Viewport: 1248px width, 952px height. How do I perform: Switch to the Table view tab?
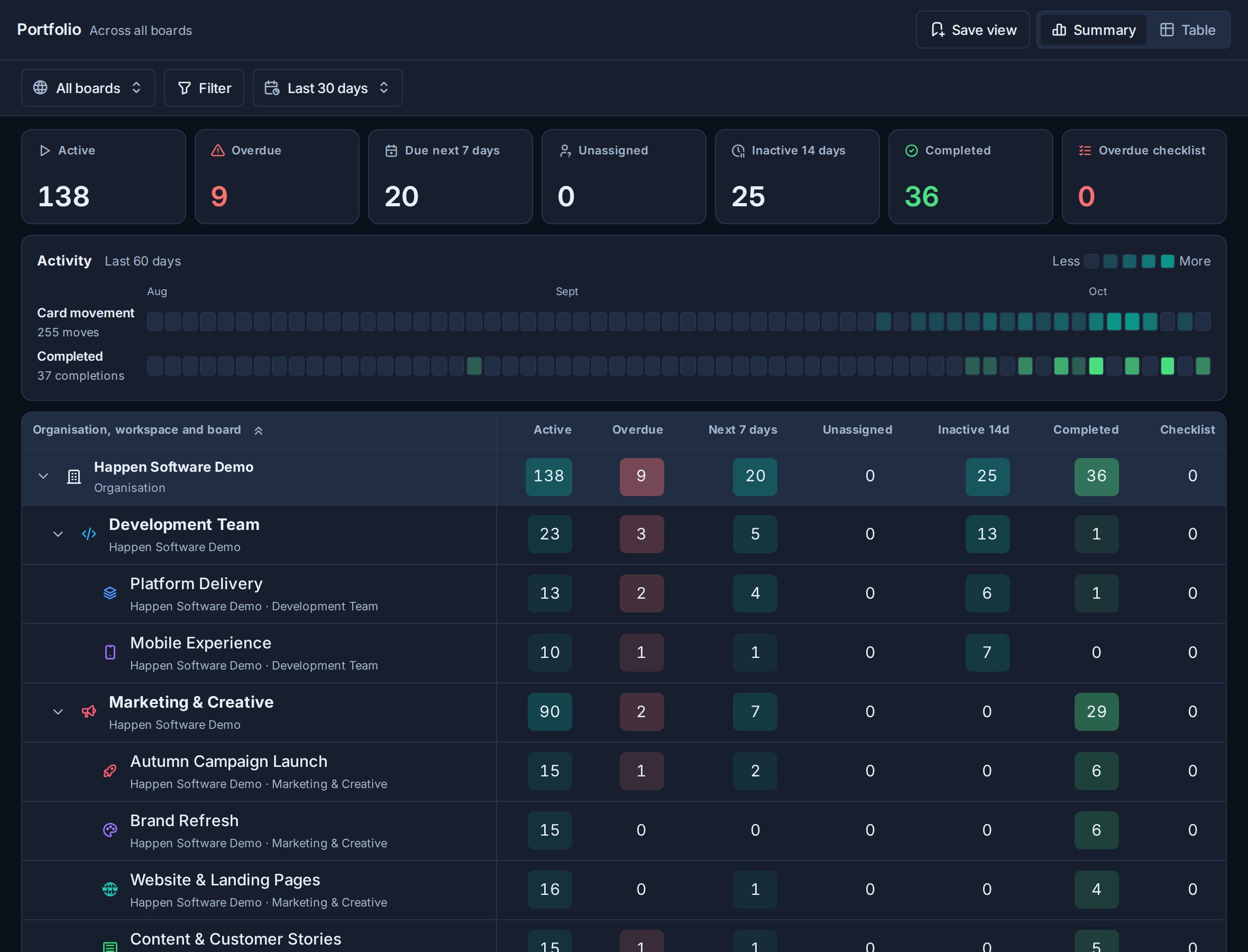click(1187, 30)
